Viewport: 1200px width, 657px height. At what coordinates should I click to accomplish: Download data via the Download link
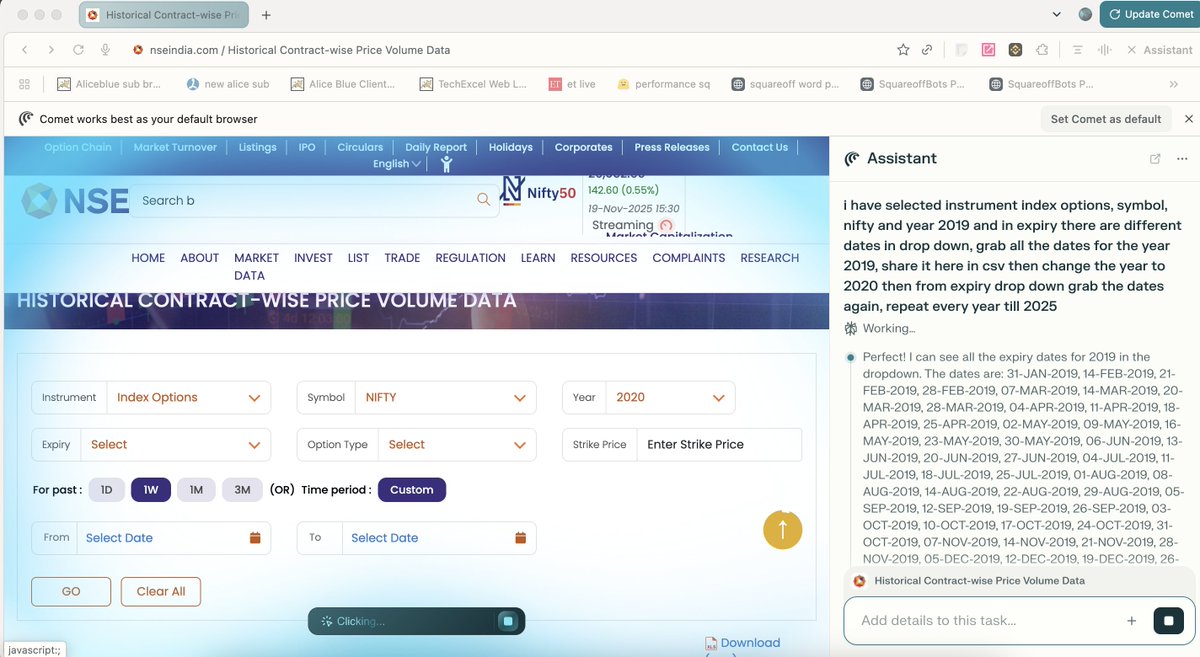coord(742,643)
